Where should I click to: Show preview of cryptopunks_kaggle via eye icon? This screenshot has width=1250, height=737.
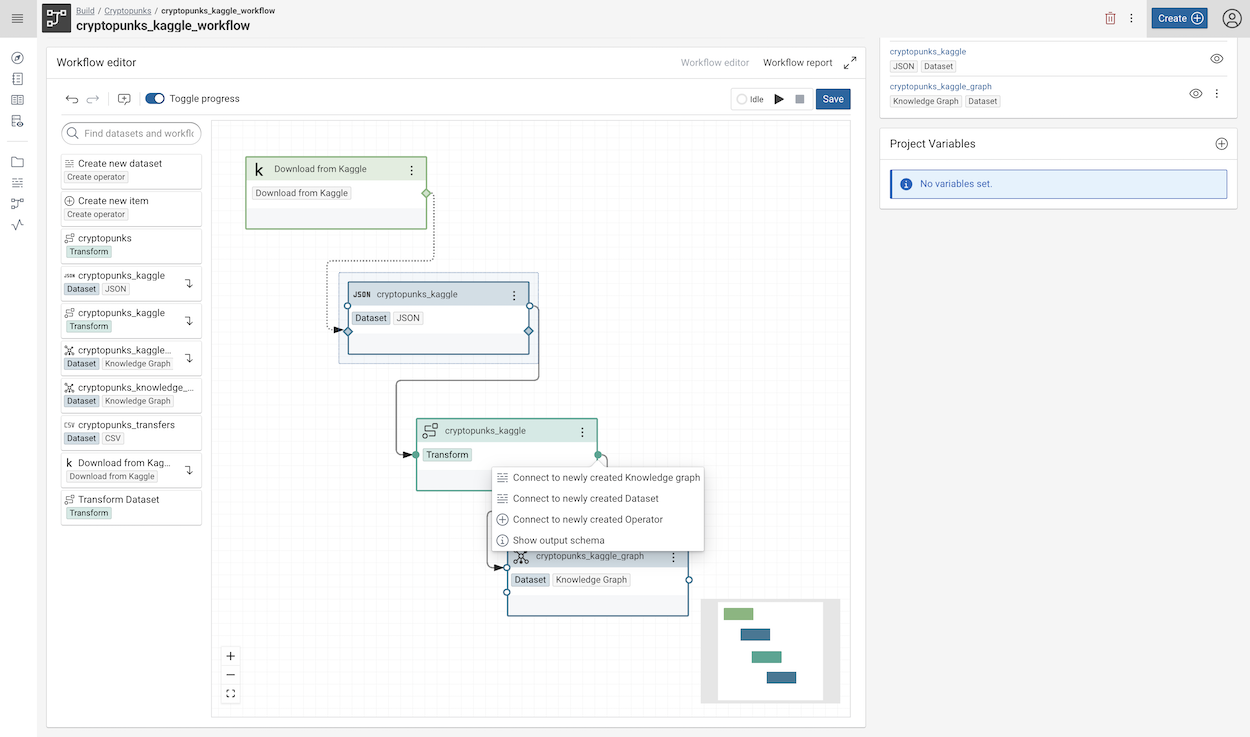tap(1216, 58)
